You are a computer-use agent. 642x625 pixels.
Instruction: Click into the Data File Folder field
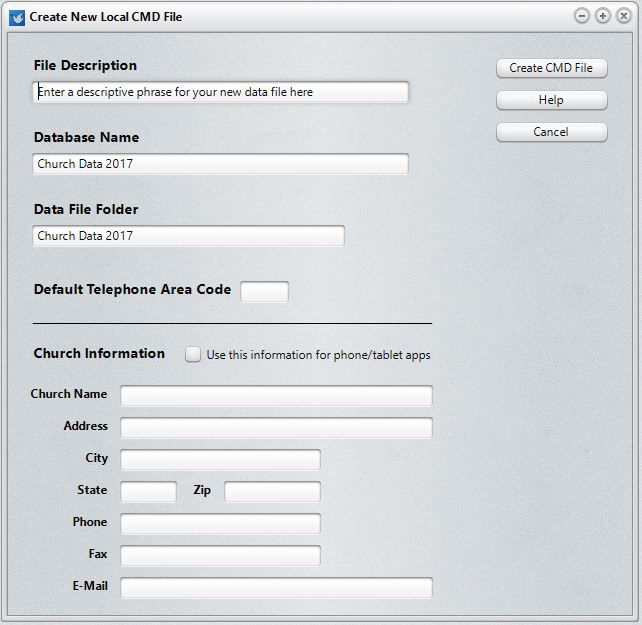[x=188, y=236]
